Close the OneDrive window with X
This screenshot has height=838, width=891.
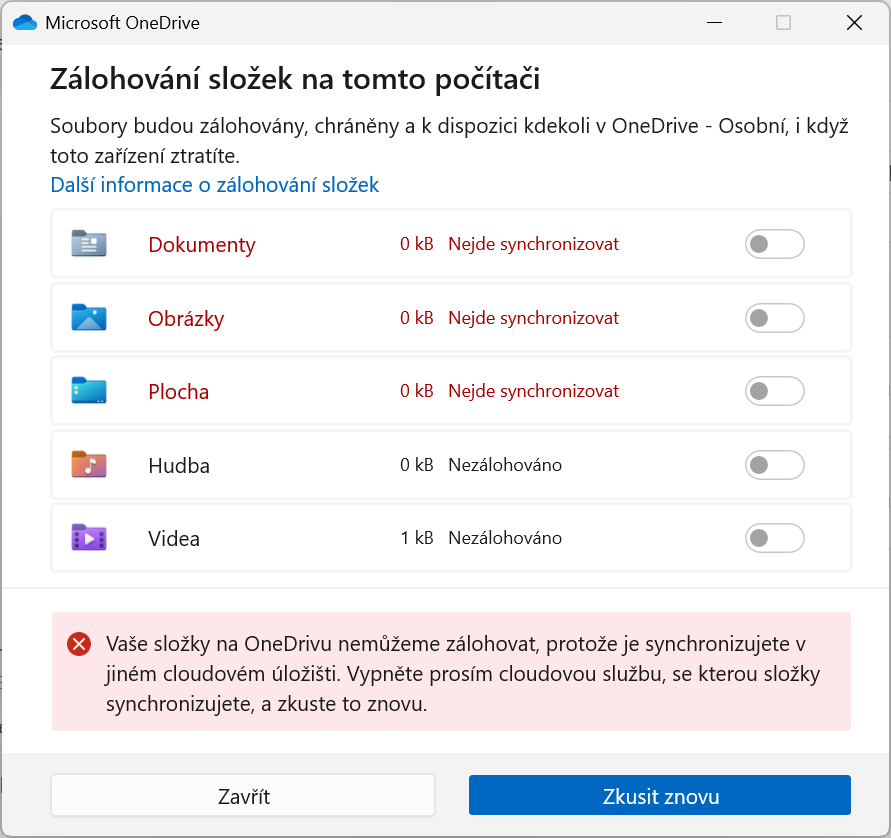coord(854,23)
